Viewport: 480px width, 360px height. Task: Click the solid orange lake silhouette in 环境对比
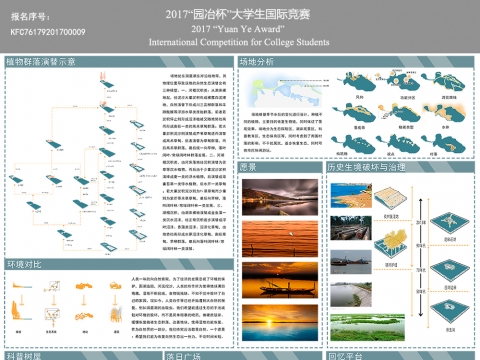pos(84,286)
